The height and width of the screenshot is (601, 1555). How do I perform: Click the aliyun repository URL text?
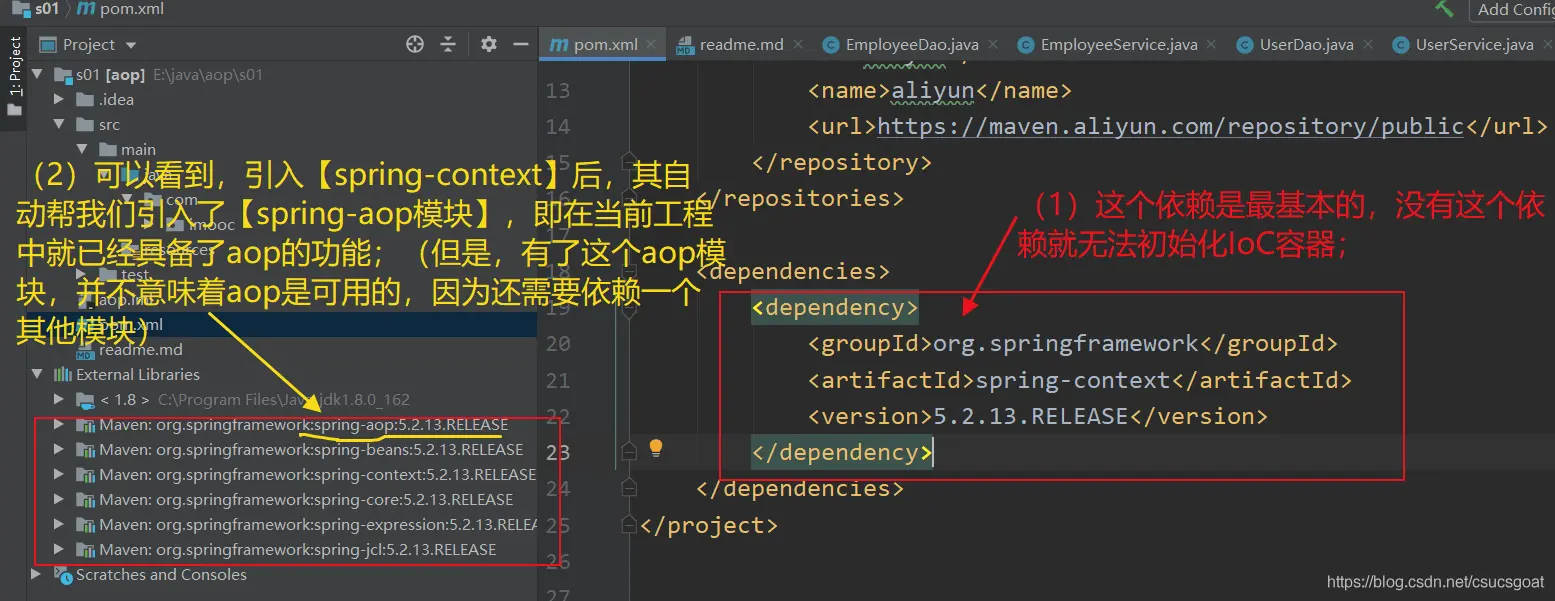click(x=1170, y=126)
